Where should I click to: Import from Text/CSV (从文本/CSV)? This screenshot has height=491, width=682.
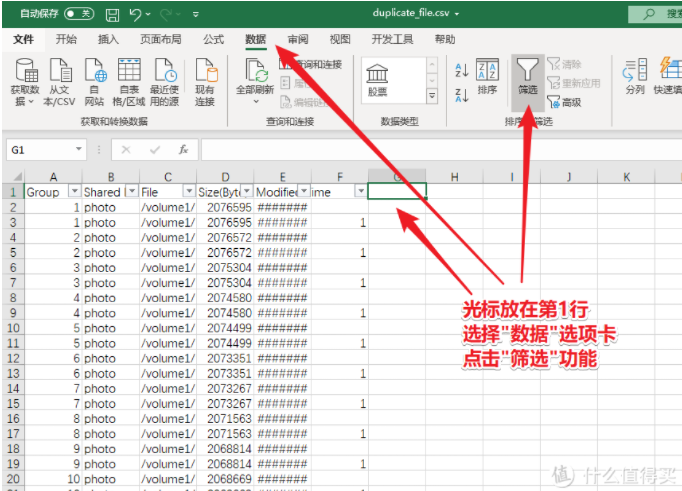(x=60, y=80)
